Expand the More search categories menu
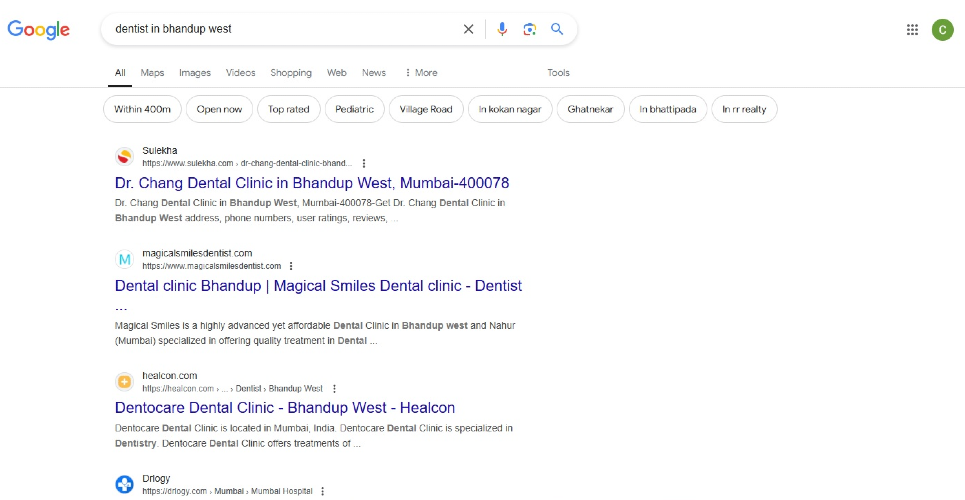The height and width of the screenshot is (500, 965). (x=420, y=73)
